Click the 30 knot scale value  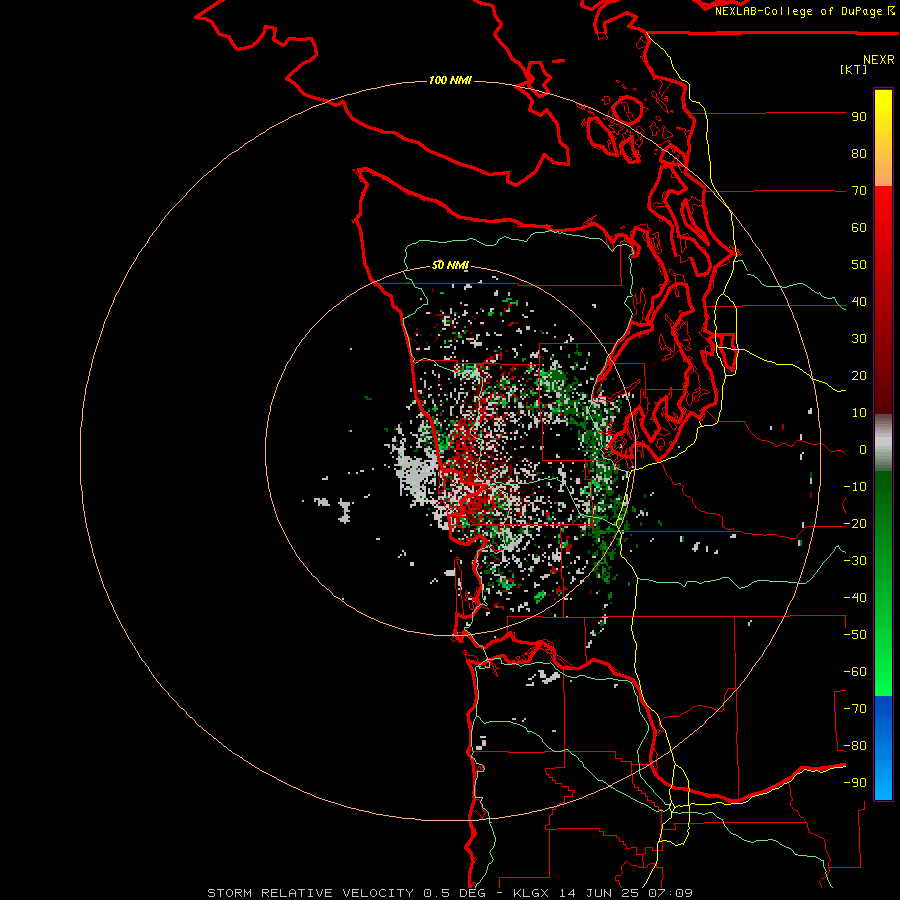[859, 339]
